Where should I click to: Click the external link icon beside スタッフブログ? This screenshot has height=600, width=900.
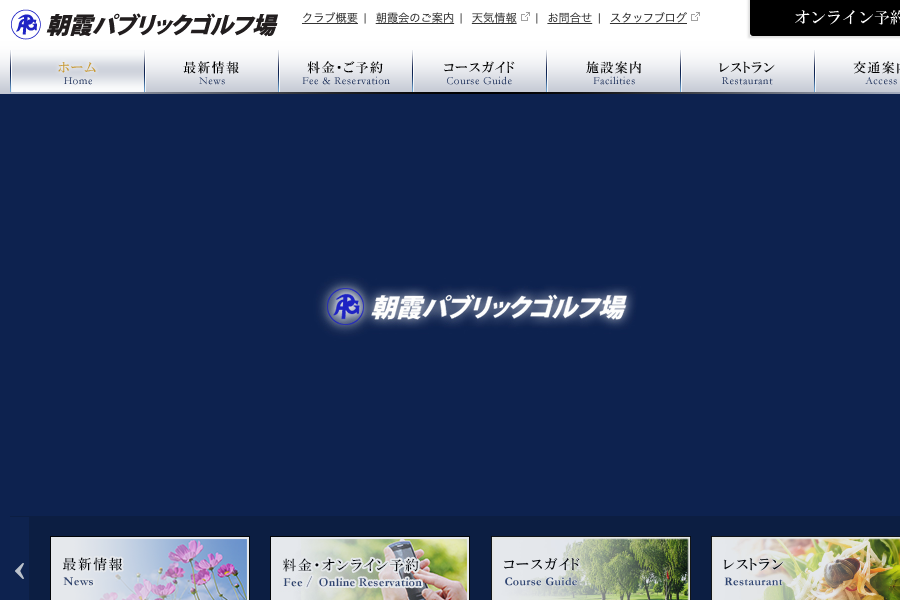(695, 17)
